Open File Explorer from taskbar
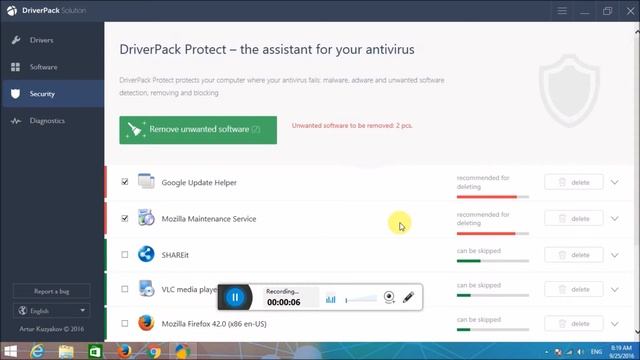The image size is (640, 360). 66,351
